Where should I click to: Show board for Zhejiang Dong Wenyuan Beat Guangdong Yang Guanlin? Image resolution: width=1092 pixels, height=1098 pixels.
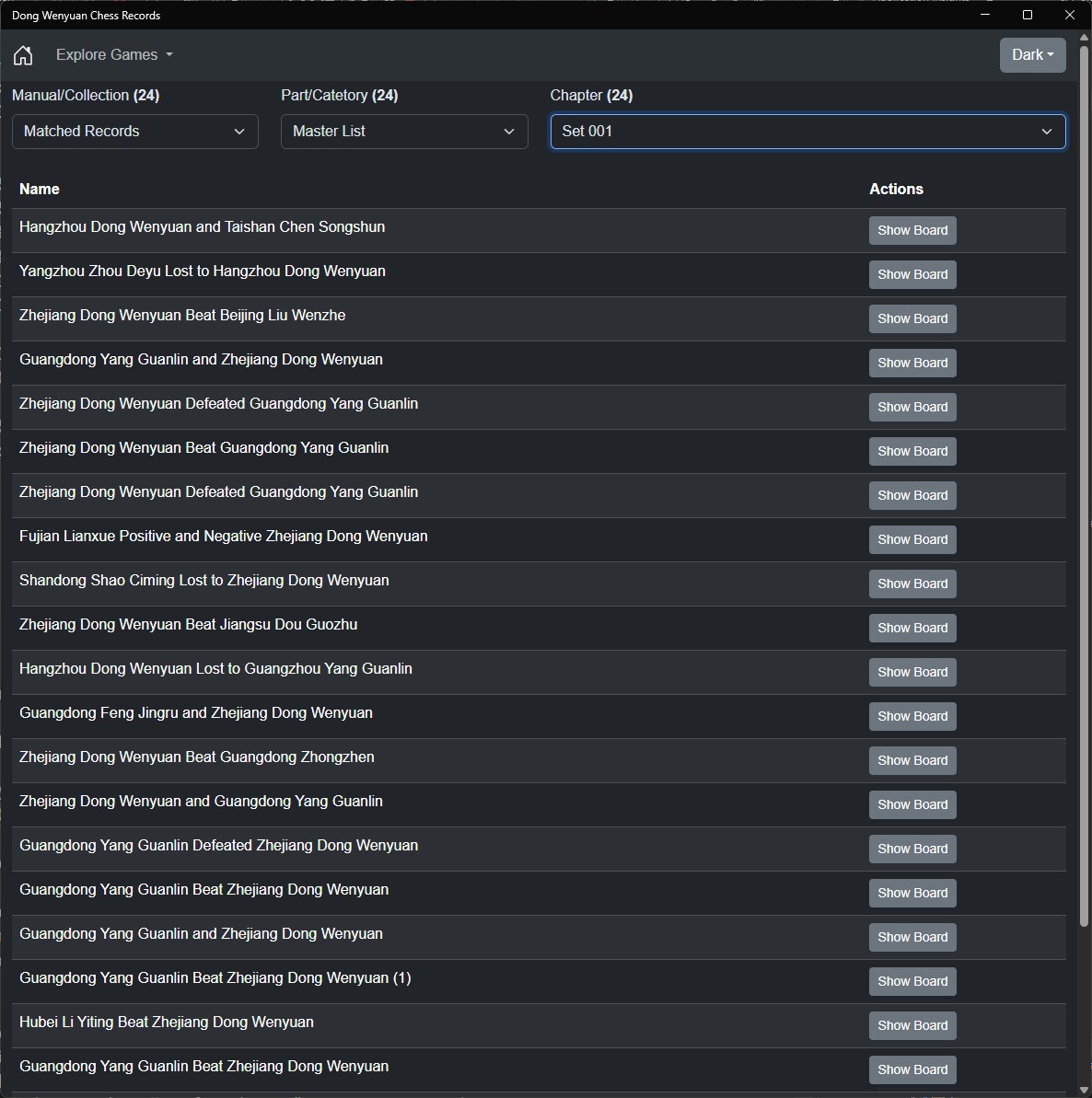coord(912,451)
